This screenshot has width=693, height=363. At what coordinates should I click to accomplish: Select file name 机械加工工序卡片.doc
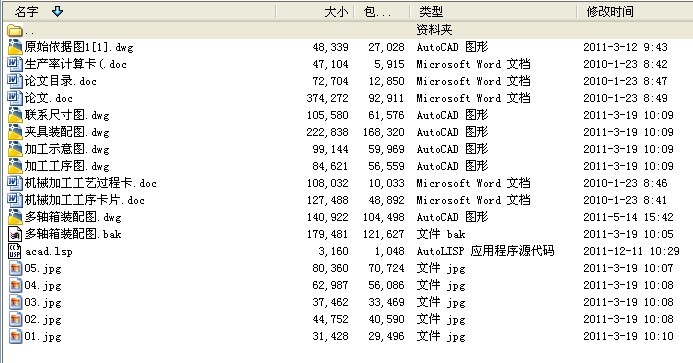(x=84, y=200)
